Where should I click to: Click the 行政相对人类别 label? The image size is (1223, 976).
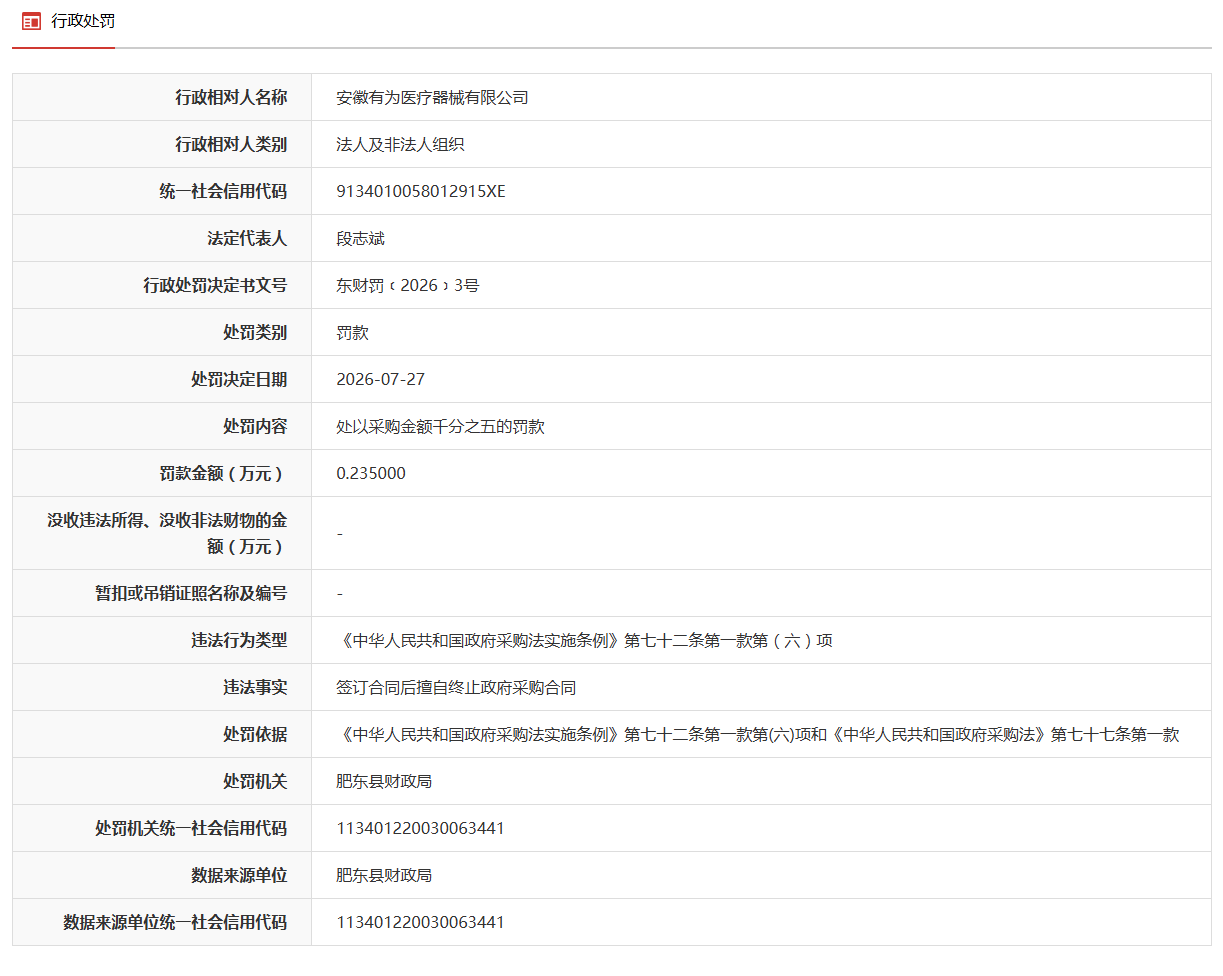[x=231, y=144]
